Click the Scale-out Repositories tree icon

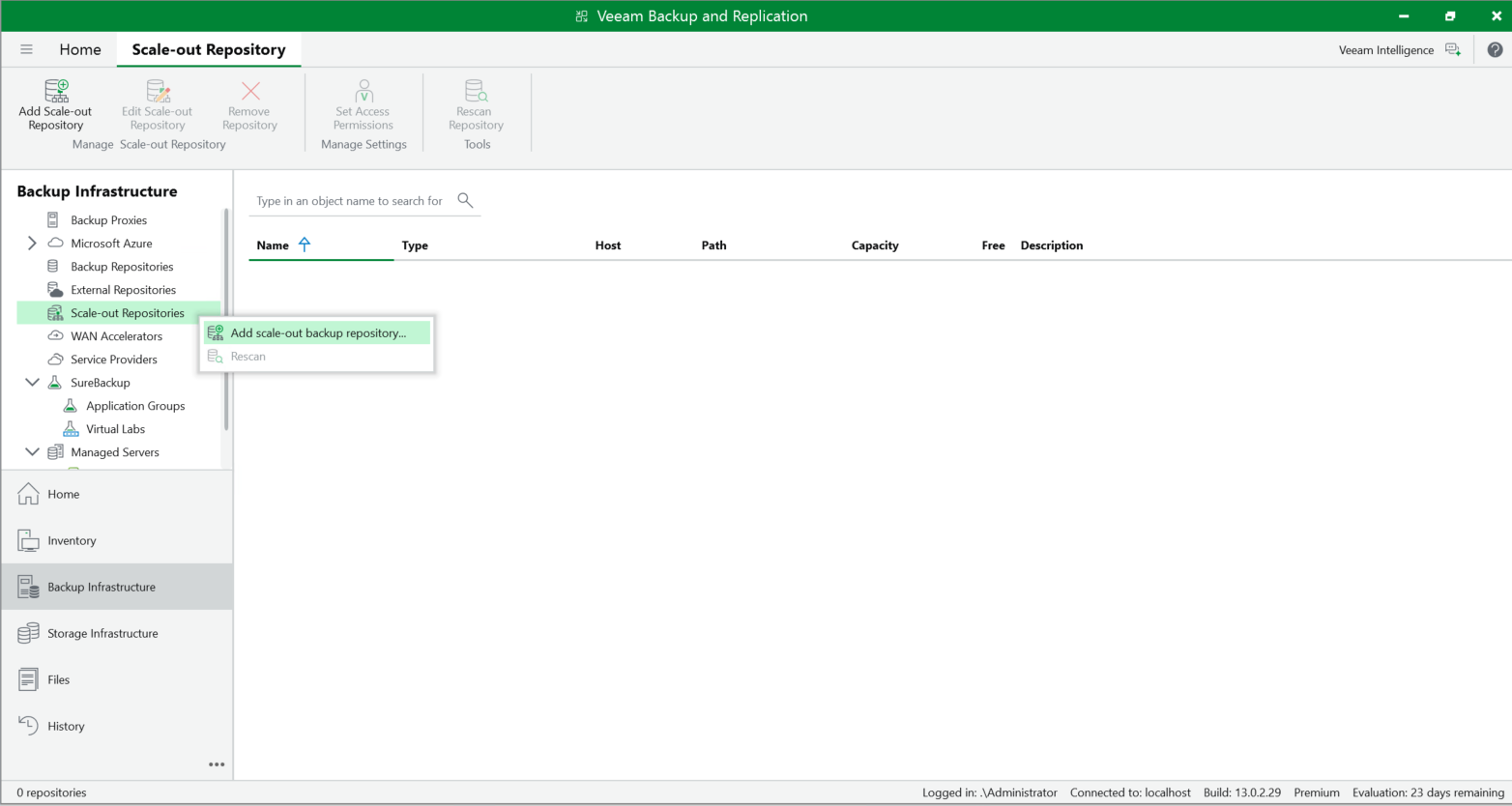click(x=55, y=313)
